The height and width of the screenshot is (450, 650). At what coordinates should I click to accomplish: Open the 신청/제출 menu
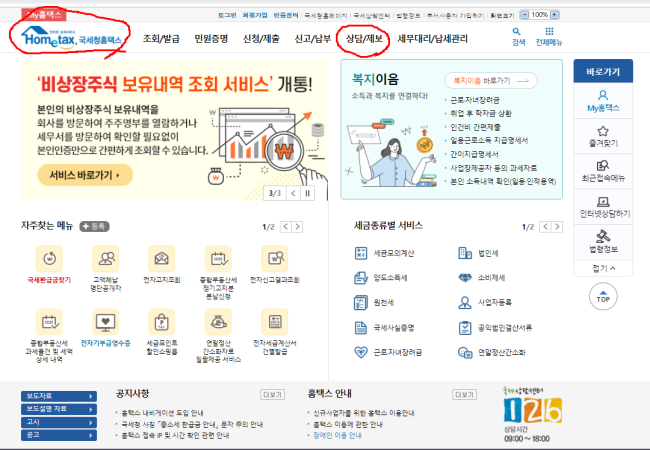pyautogui.click(x=261, y=39)
